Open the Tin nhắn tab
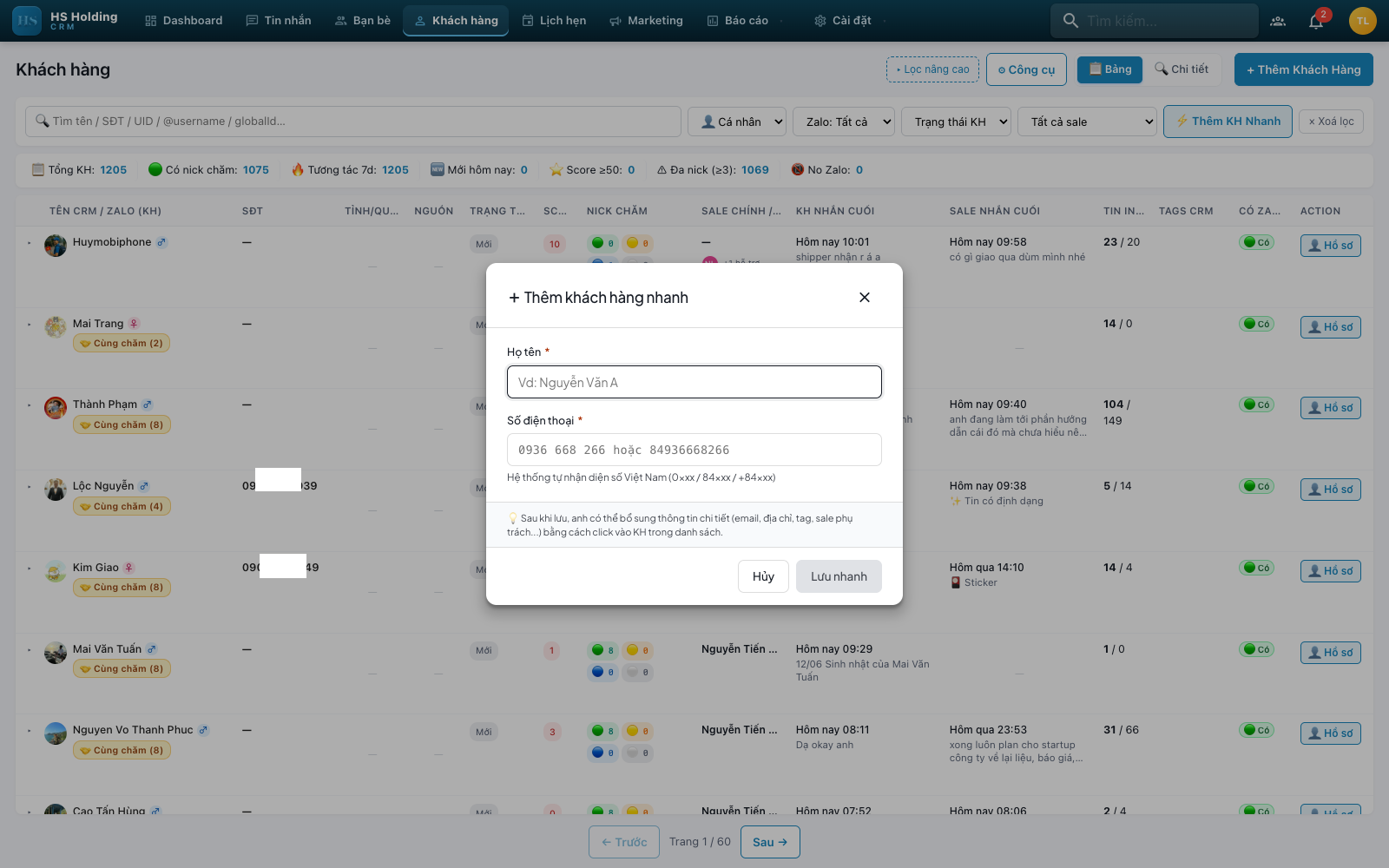The height and width of the screenshot is (868, 1389). click(279, 21)
